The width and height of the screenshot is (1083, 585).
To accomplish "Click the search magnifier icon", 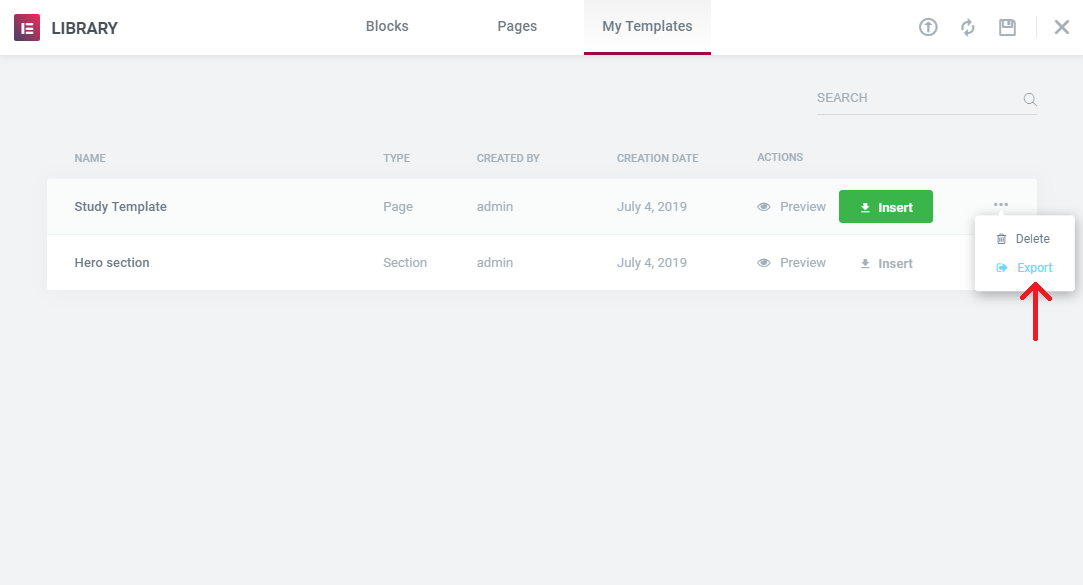I will coord(1030,99).
